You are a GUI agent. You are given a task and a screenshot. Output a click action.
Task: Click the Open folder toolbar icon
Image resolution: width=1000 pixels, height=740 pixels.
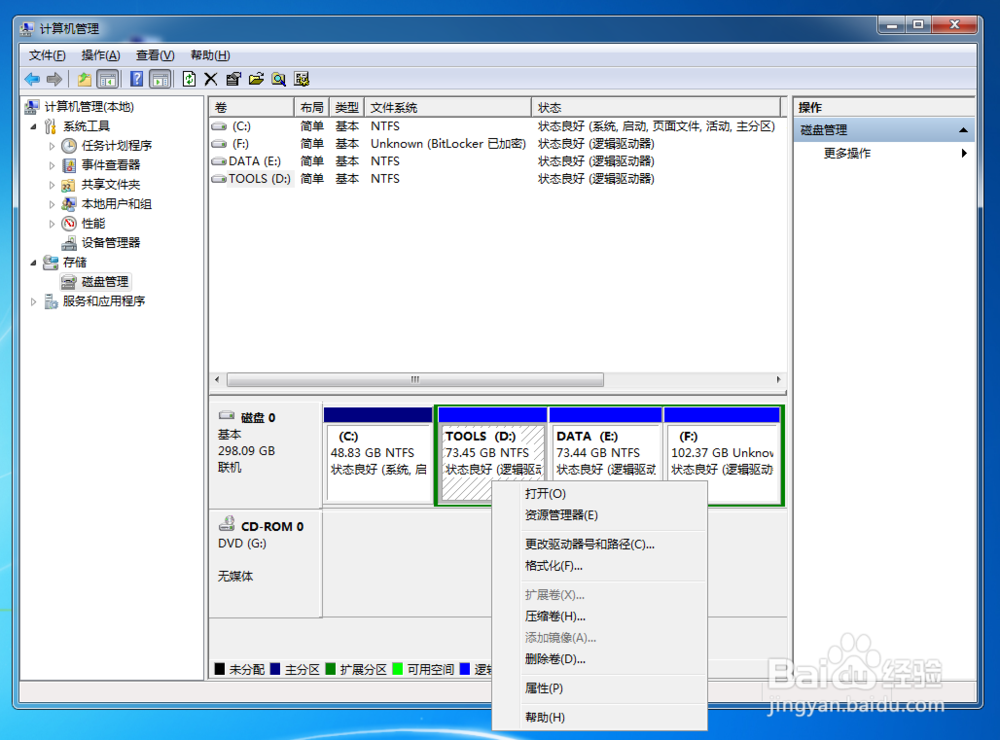pos(256,79)
